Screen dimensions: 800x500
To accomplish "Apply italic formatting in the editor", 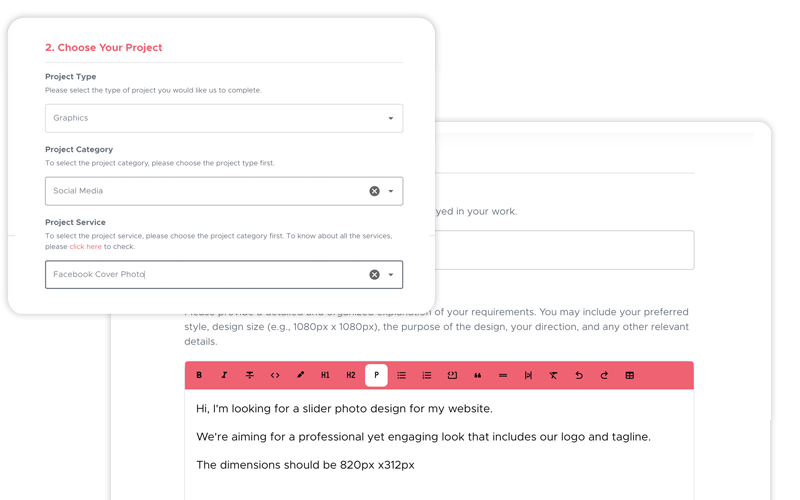I will [224, 375].
